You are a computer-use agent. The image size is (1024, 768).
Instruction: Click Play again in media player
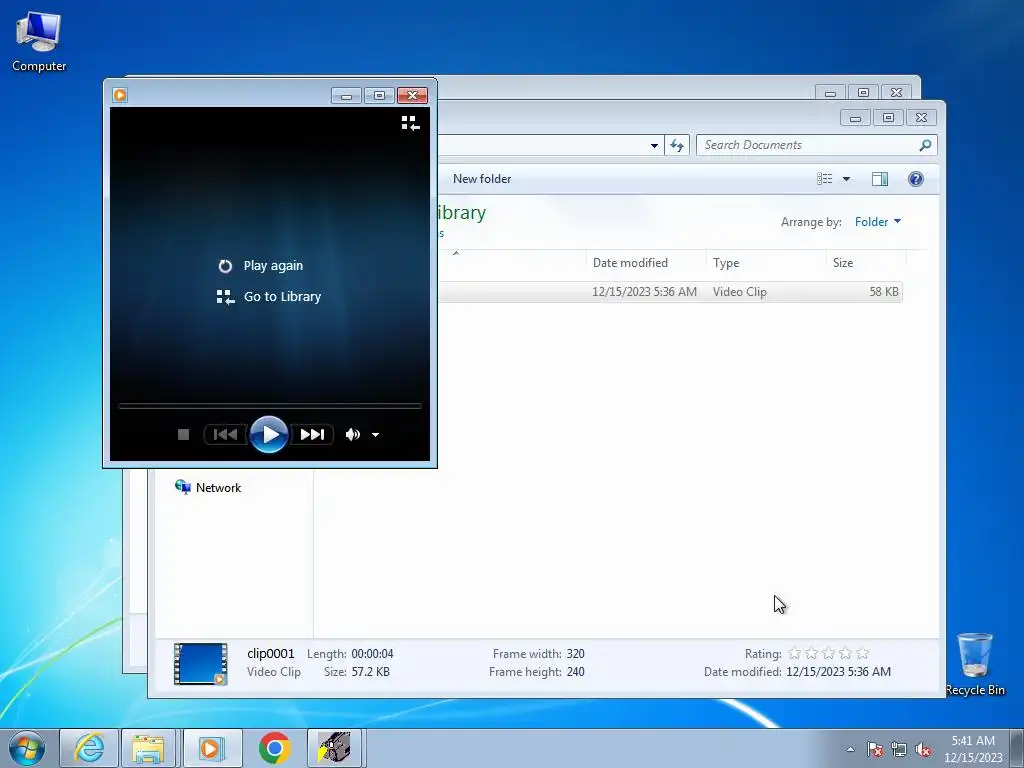(x=261, y=266)
